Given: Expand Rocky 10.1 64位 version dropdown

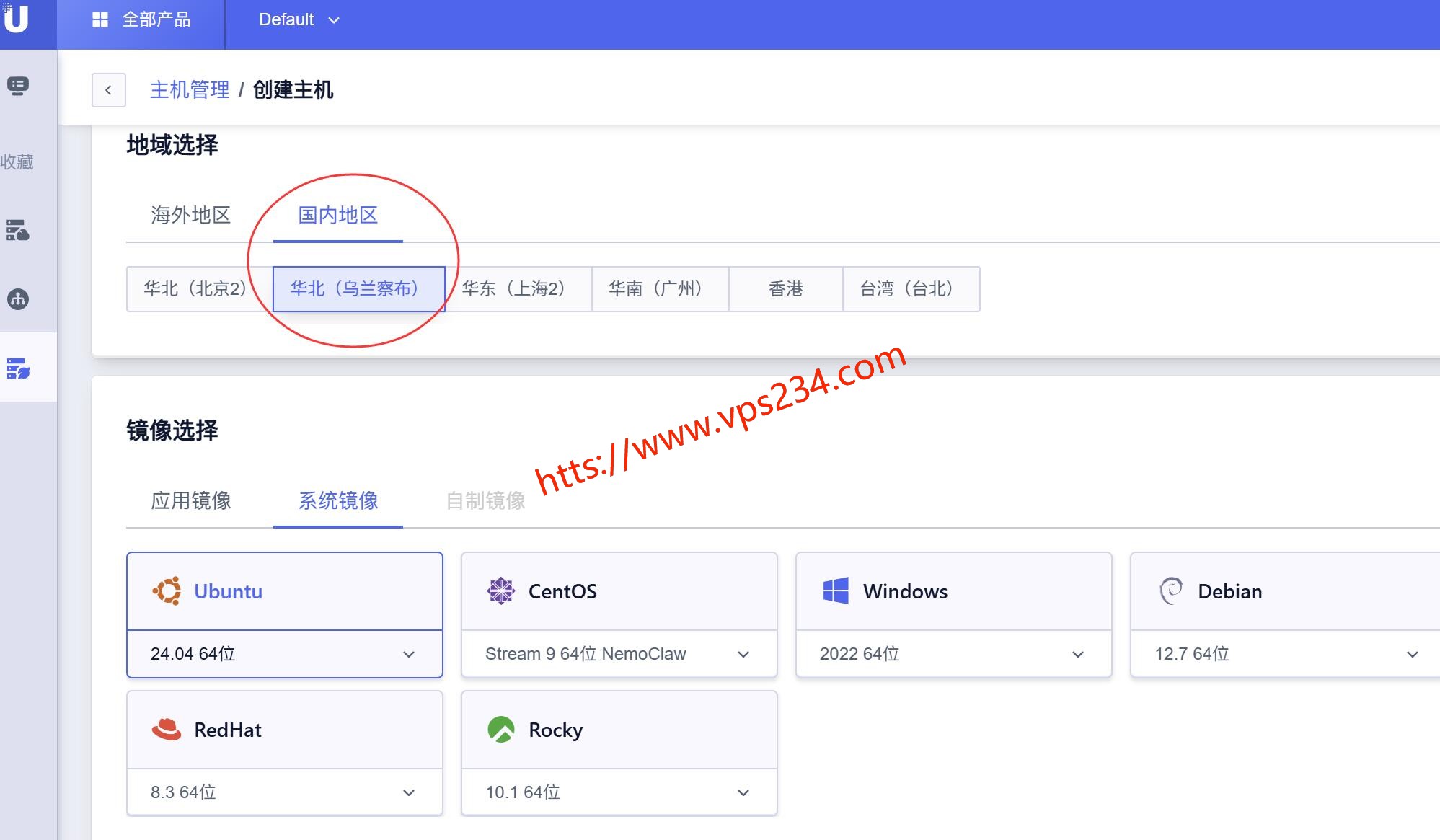Looking at the screenshot, I should [619, 792].
